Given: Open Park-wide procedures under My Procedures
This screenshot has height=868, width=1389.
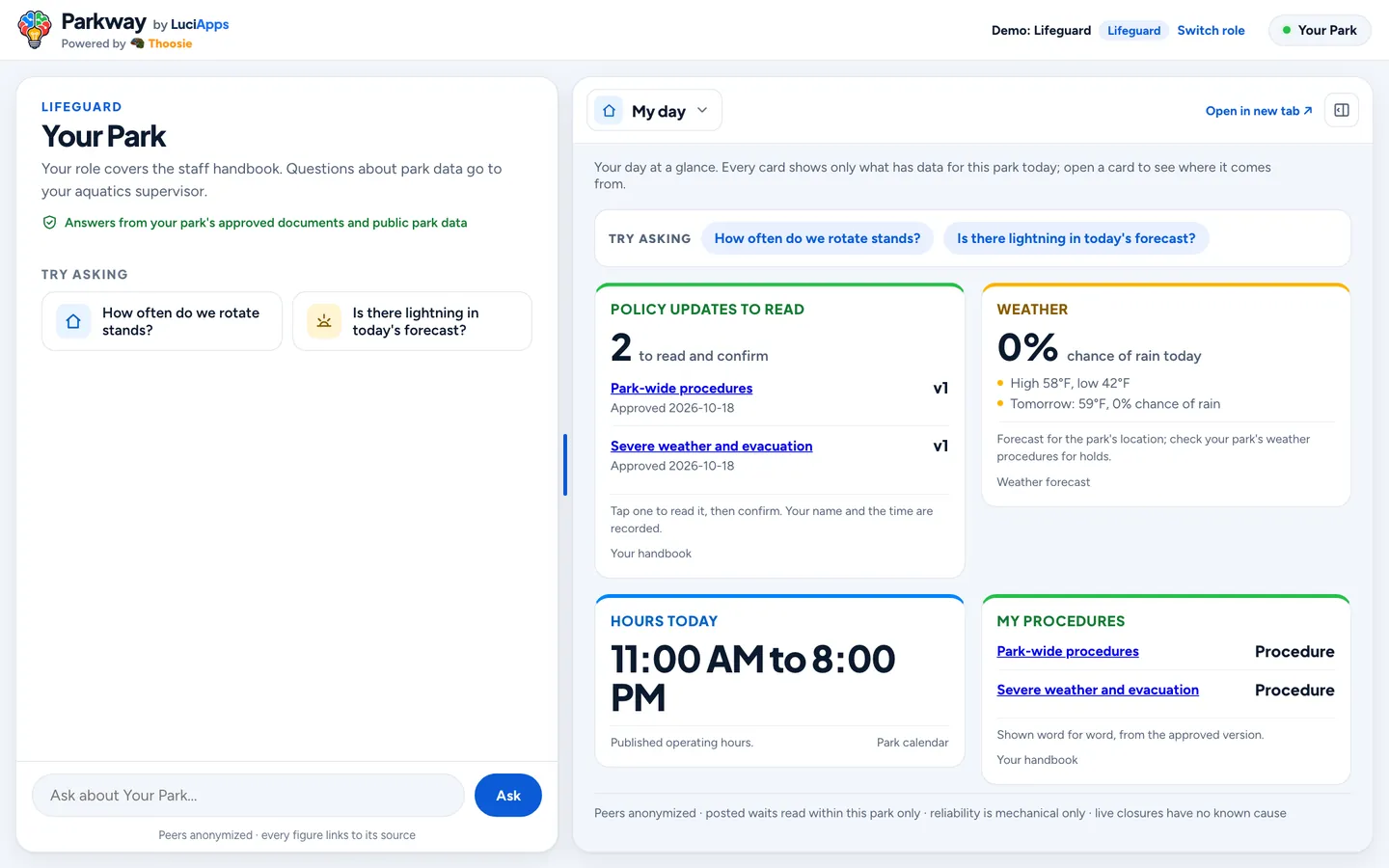Looking at the screenshot, I should coord(1068,651).
